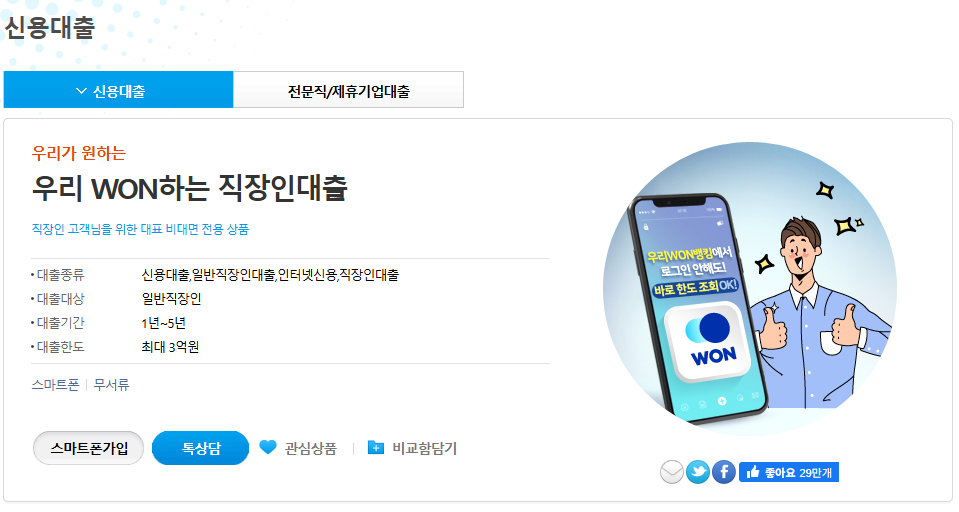The width and height of the screenshot is (959, 512).
Task: Open 우리 WON하는 직장인대출 product title
Action: (190, 188)
